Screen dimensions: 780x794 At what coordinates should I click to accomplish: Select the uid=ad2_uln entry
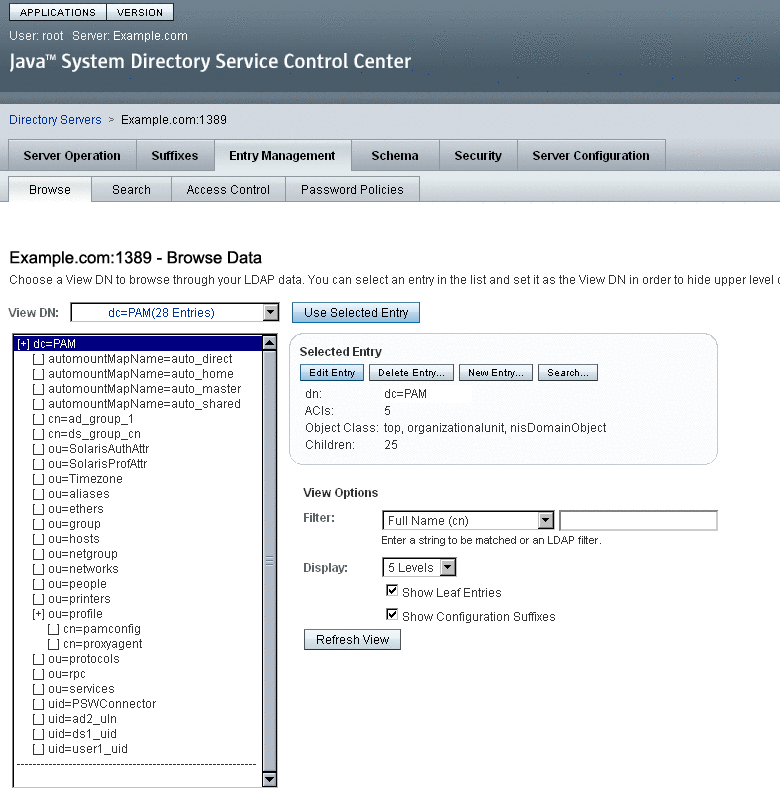(82, 719)
